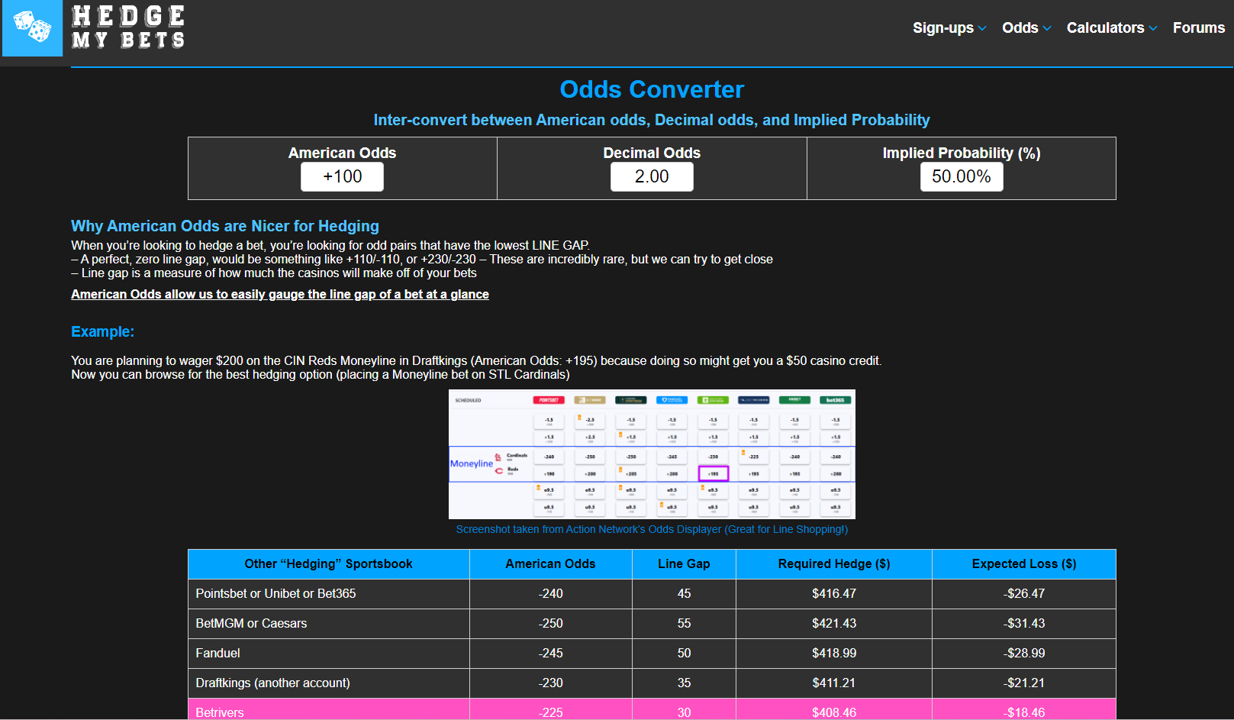Click the '$418.99' required hedge cell
Image resolution: width=1234 pixels, height=720 pixels.
coord(834,654)
